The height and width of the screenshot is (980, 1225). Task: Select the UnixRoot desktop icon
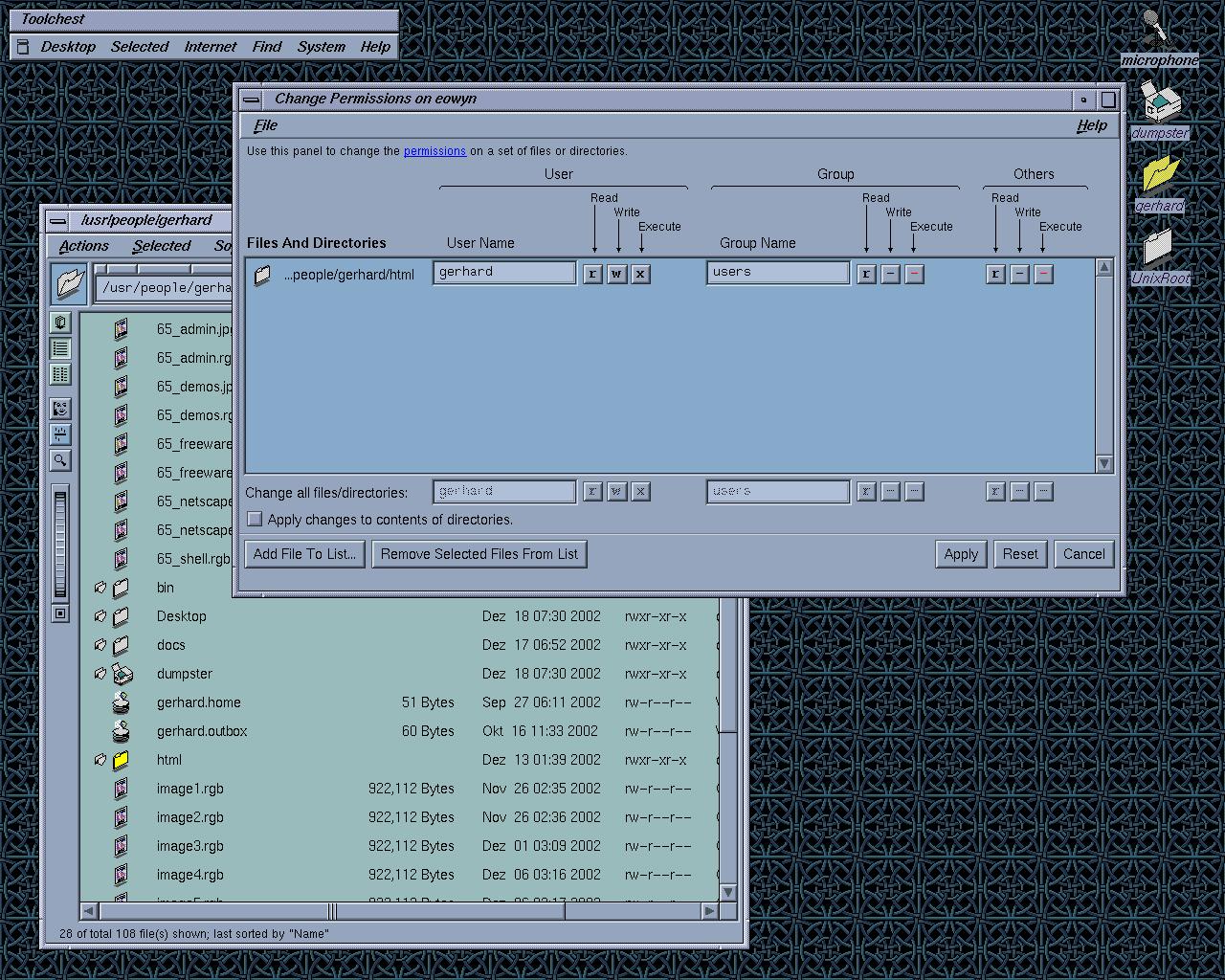pyautogui.click(x=1159, y=249)
